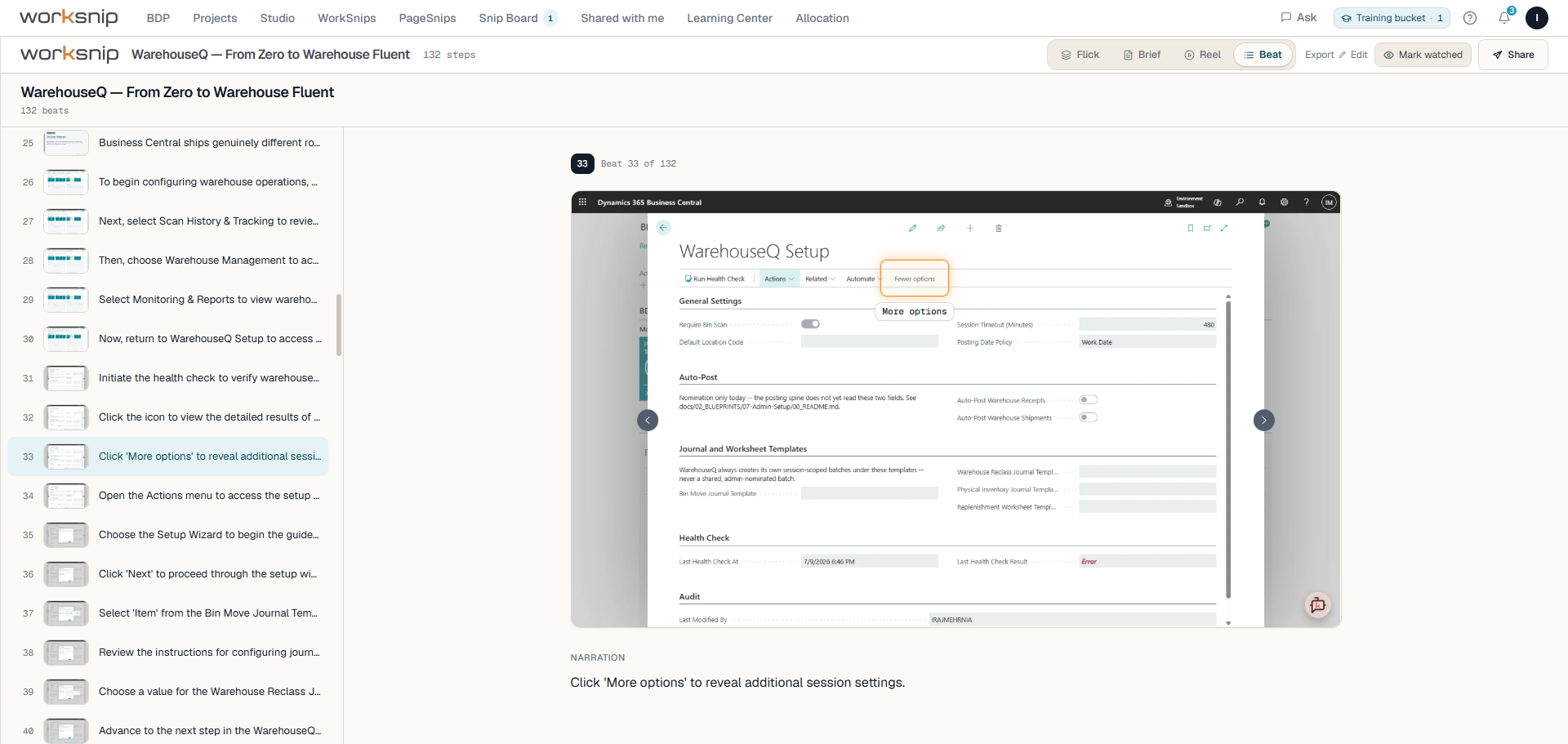The height and width of the screenshot is (744, 1568).
Task: Advance to the next beat with the right arrow
Action: (x=1264, y=420)
